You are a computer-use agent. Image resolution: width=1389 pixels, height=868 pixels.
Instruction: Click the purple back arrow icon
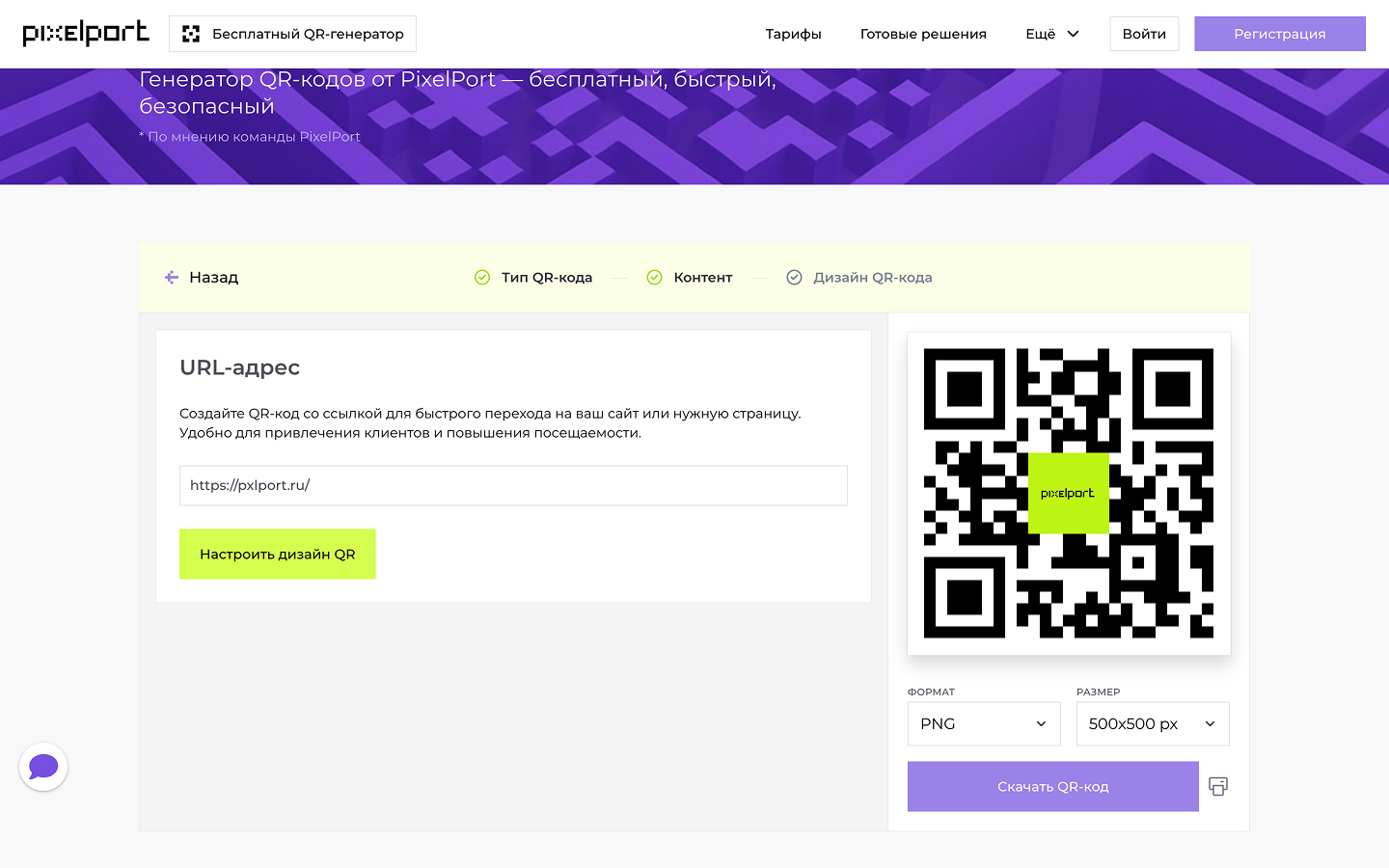pyautogui.click(x=172, y=278)
